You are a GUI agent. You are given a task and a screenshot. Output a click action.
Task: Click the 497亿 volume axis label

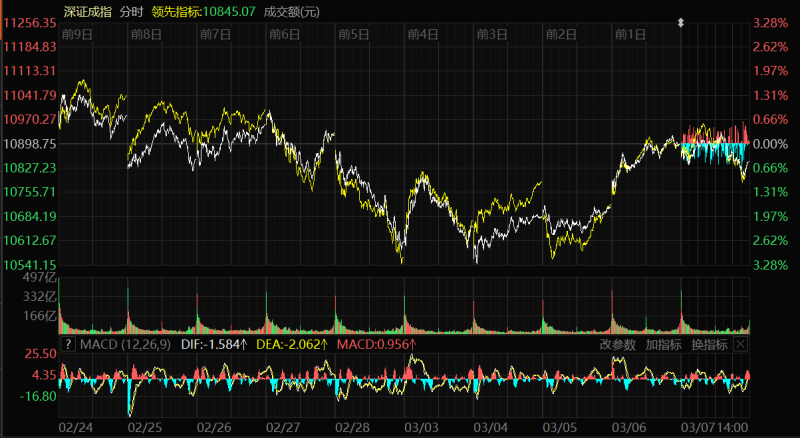(40, 278)
